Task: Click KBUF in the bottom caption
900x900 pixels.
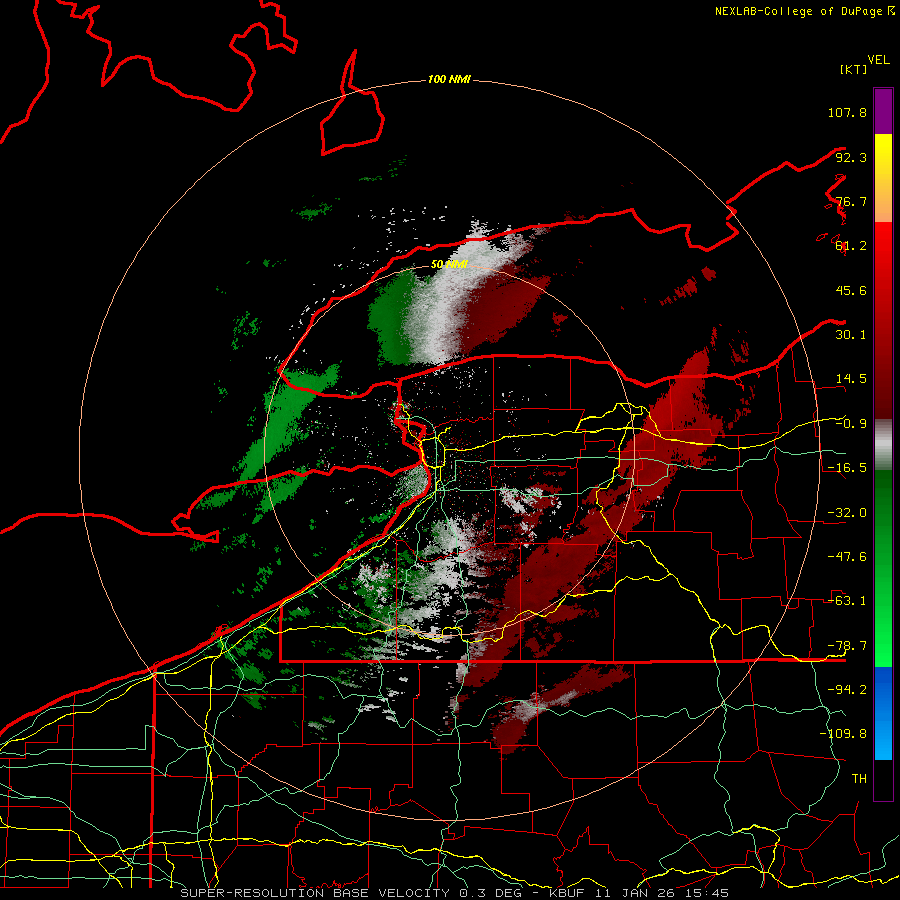Action: click(568, 893)
